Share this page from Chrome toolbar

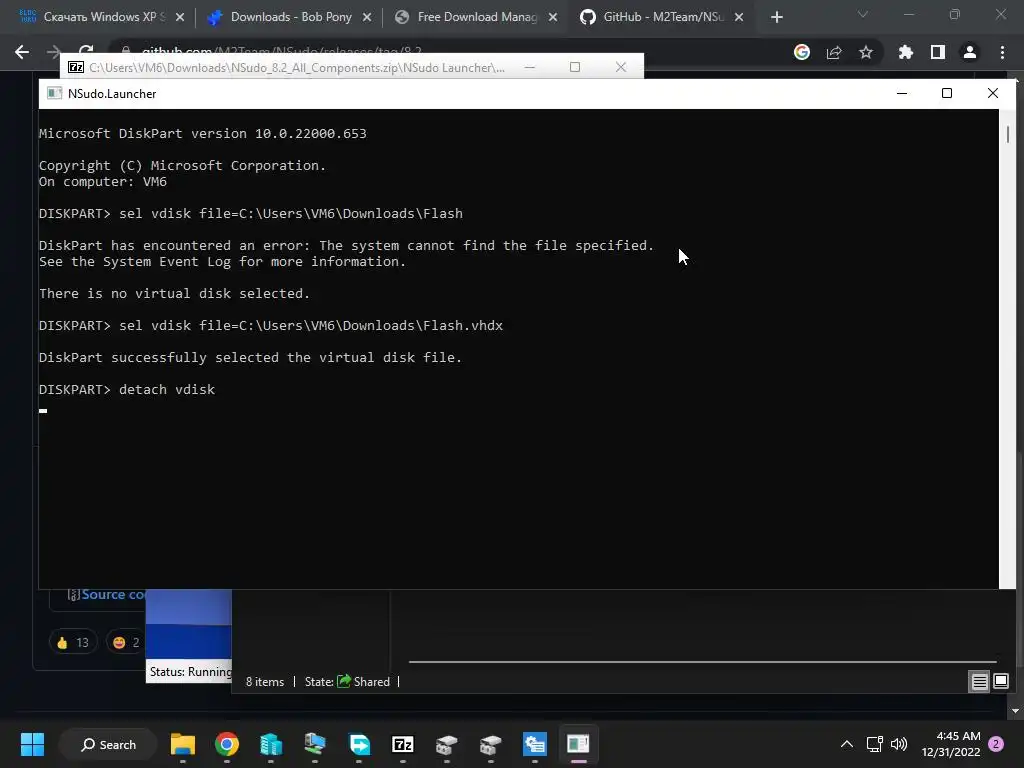(834, 52)
